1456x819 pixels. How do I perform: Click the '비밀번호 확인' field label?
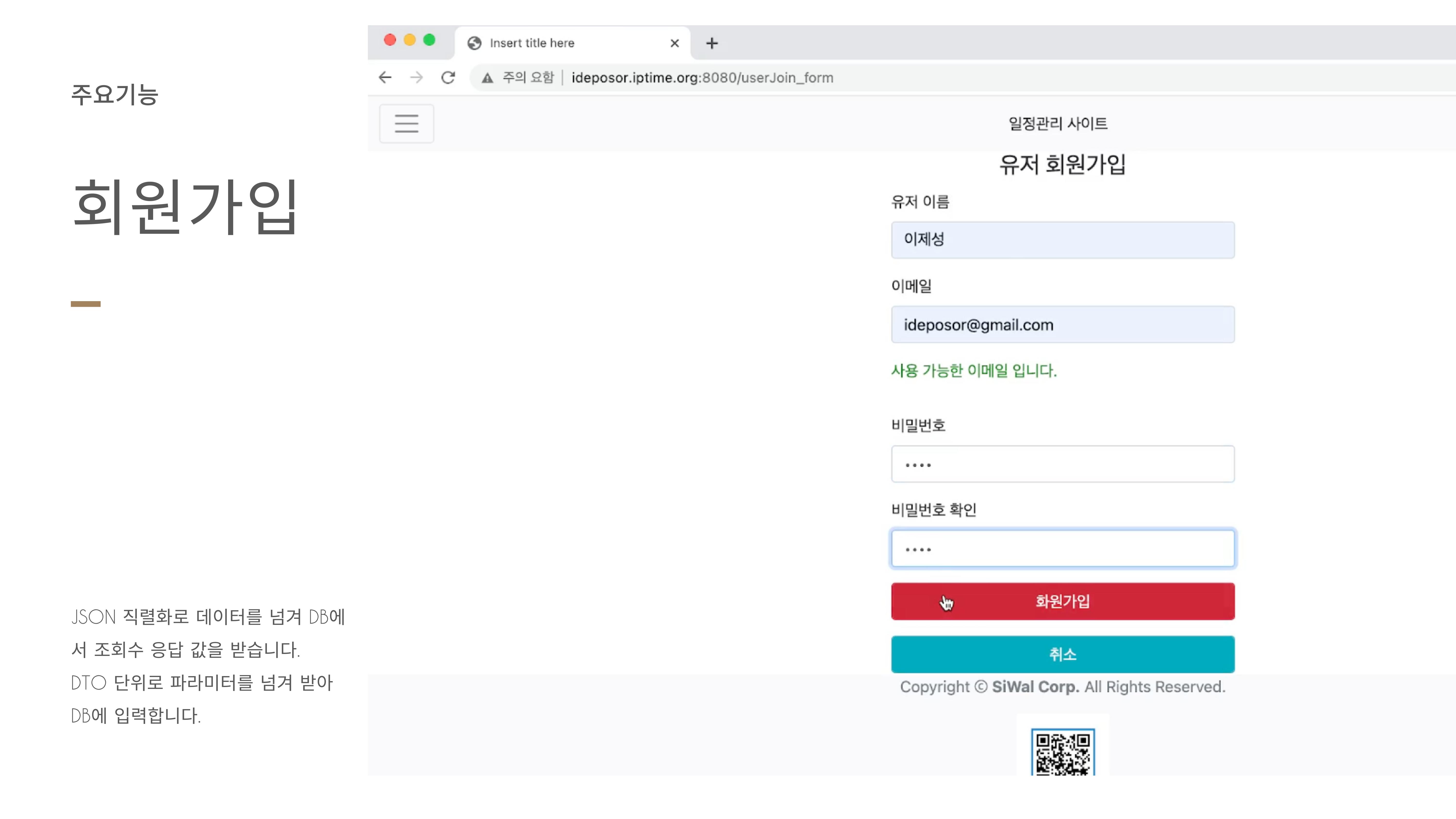point(934,510)
